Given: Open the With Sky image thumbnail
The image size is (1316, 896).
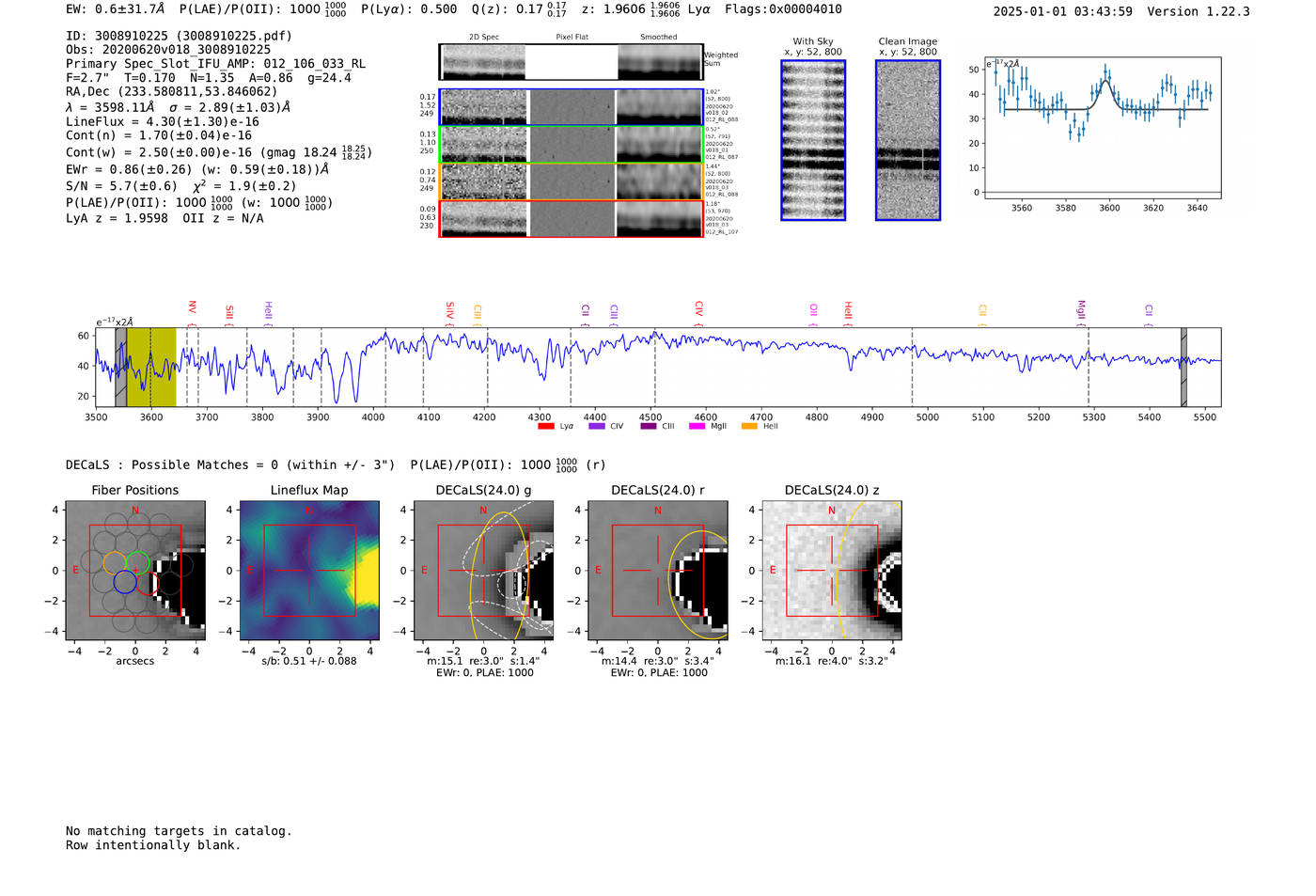Looking at the screenshot, I should click(x=813, y=140).
